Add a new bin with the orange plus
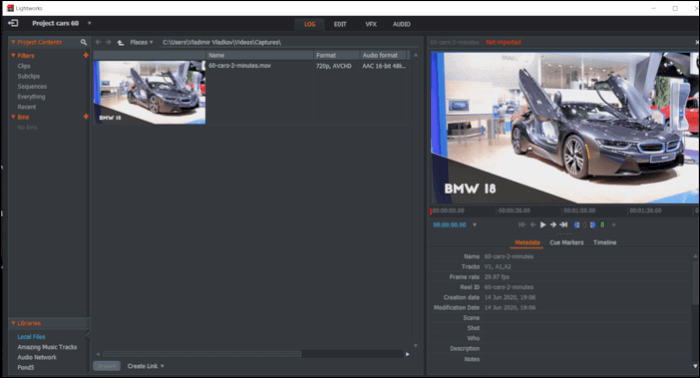700x378 pixels. point(86,117)
